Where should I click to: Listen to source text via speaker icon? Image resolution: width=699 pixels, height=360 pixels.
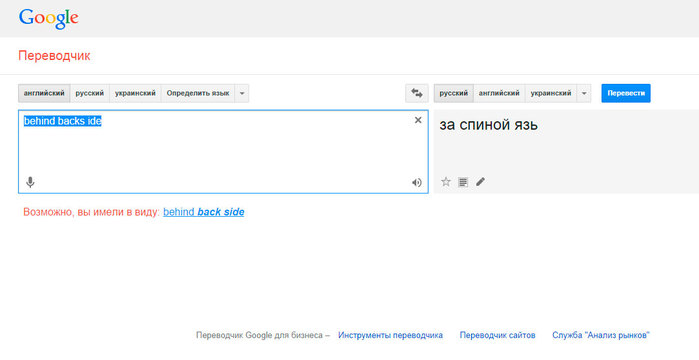[417, 182]
